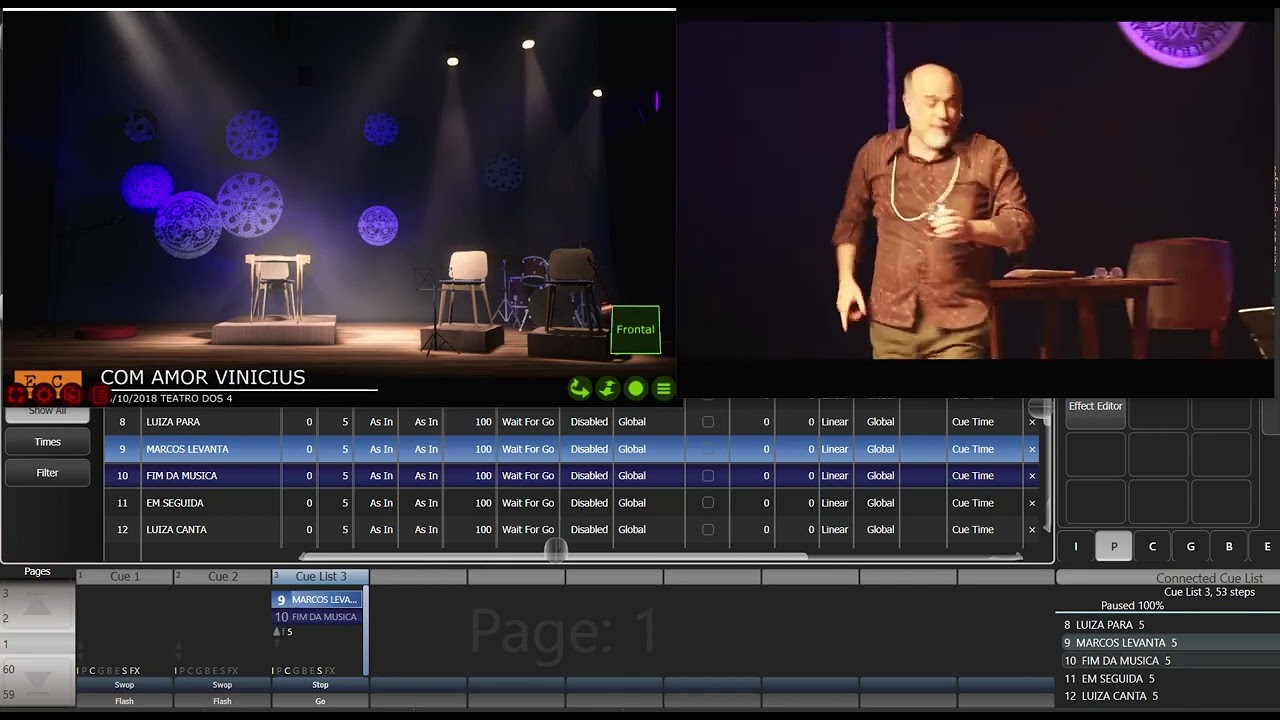Image resolution: width=1280 pixels, height=720 pixels.
Task: Open Wait For Go option for LUIZA PARA
Action: click(528, 422)
